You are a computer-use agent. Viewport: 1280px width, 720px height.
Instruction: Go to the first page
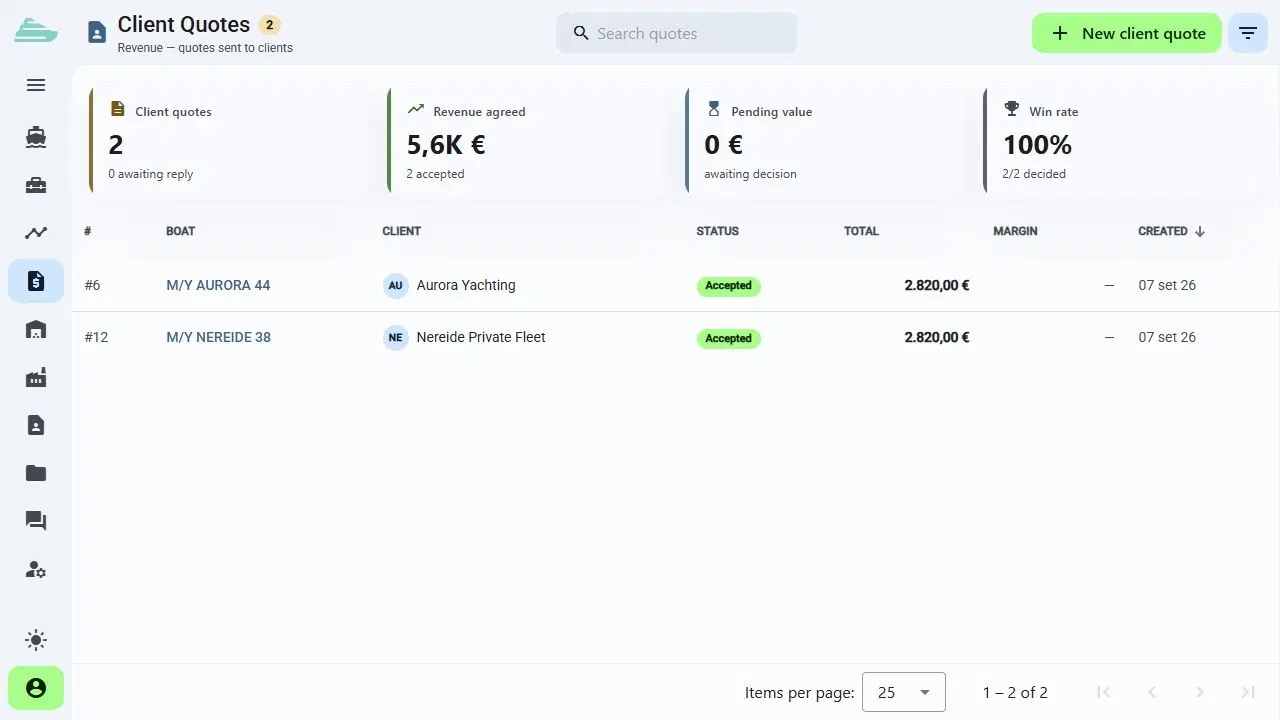tap(1104, 692)
